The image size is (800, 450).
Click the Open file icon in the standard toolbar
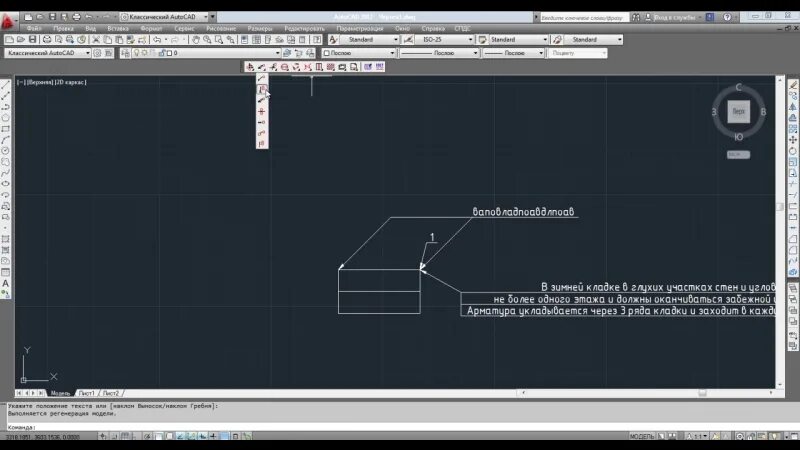click(x=21, y=39)
